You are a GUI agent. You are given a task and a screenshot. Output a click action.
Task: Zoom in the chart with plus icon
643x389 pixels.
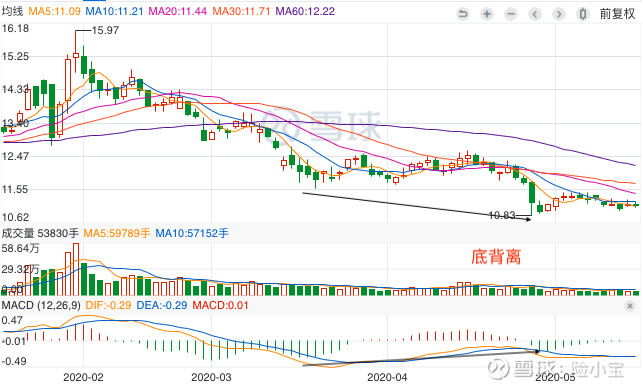tap(487, 14)
